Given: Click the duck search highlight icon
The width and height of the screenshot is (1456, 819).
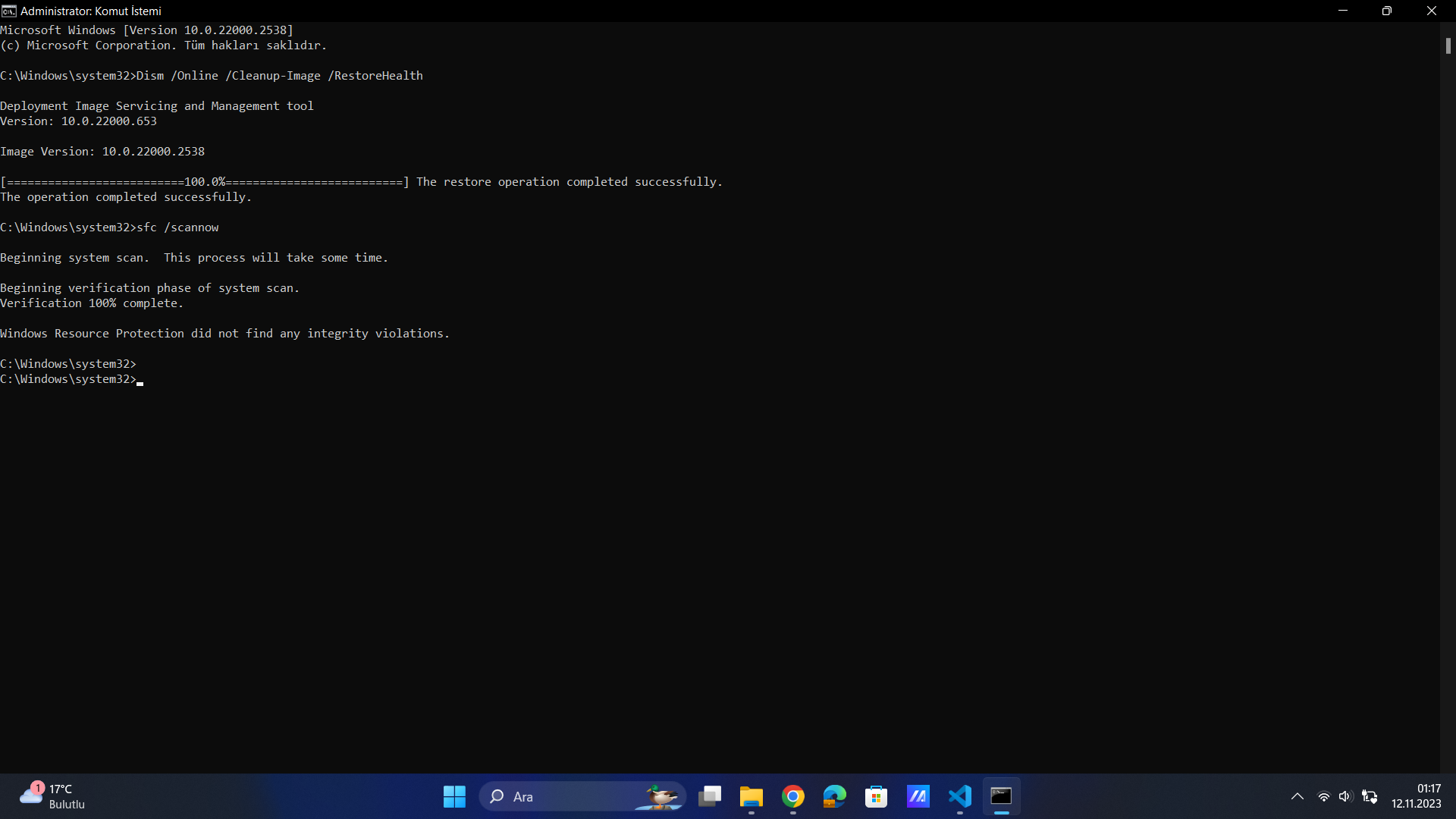Looking at the screenshot, I should [x=661, y=796].
